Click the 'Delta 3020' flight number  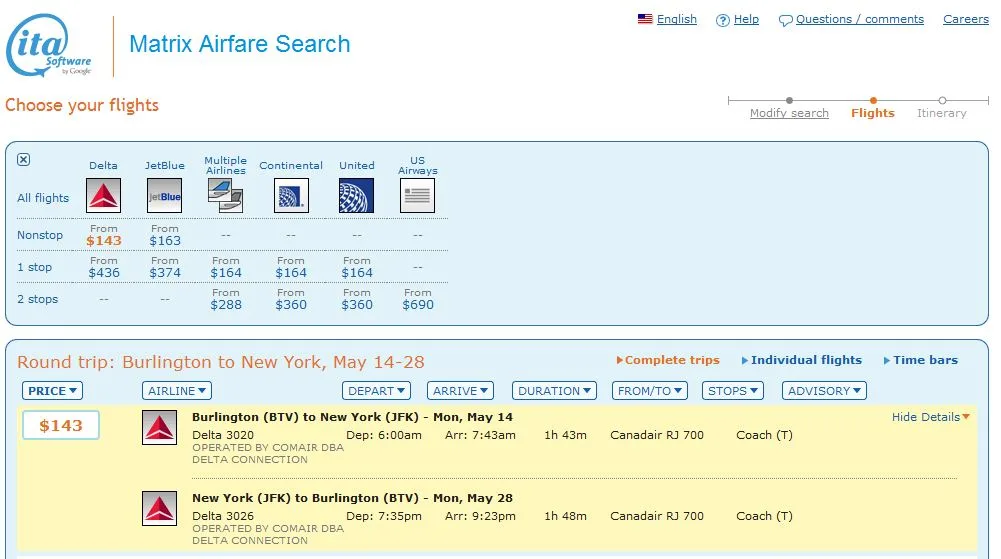[223, 435]
